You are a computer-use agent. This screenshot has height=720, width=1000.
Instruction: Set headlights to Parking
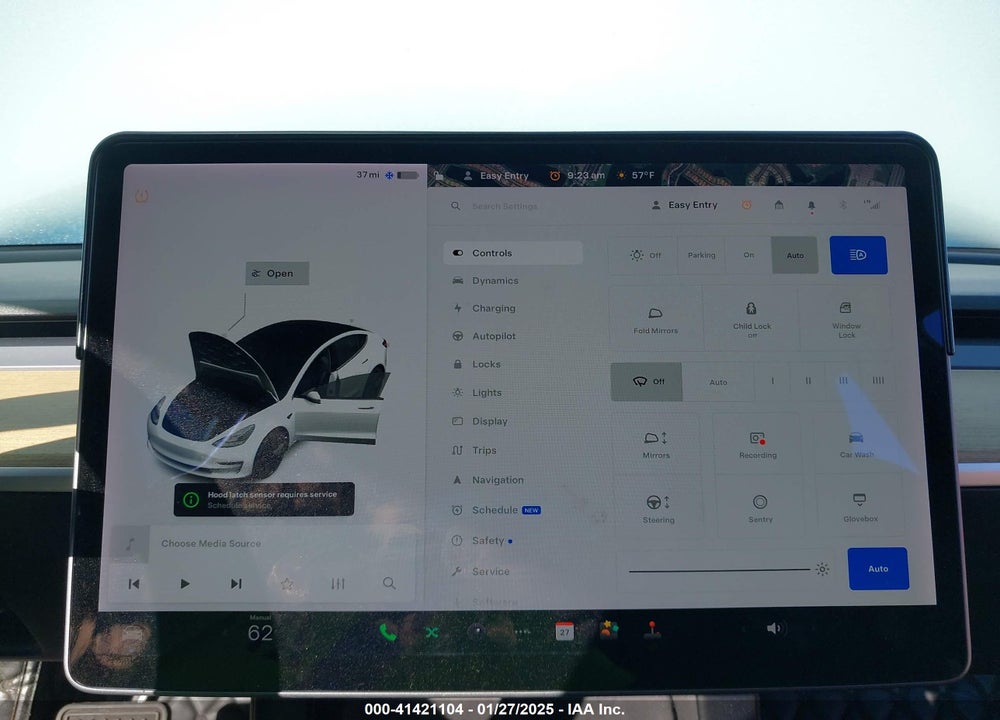pos(701,255)
